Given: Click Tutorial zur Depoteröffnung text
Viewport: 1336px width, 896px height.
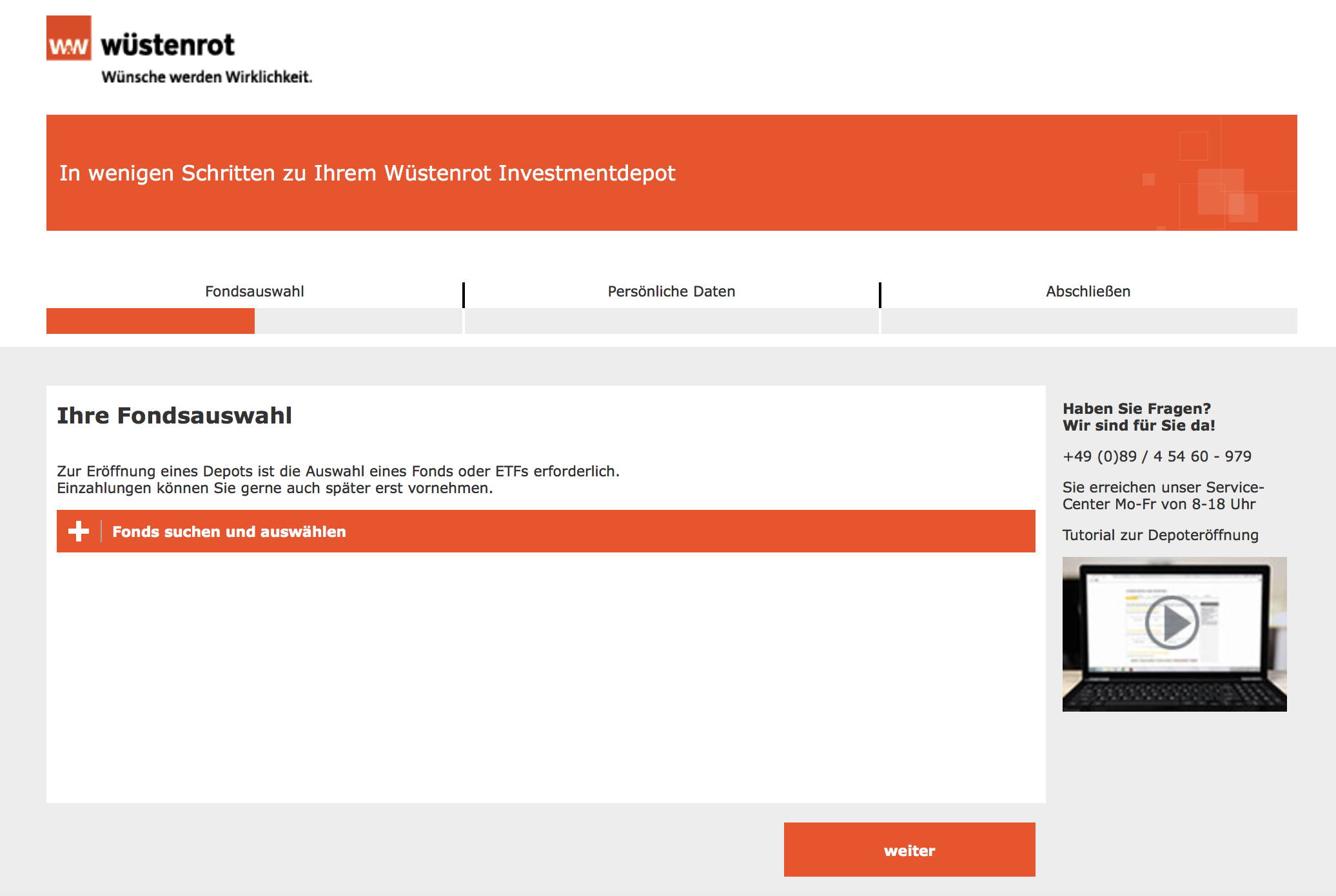Looking at the screenshot, I should pyautogui.click(x=1160, y=535).
